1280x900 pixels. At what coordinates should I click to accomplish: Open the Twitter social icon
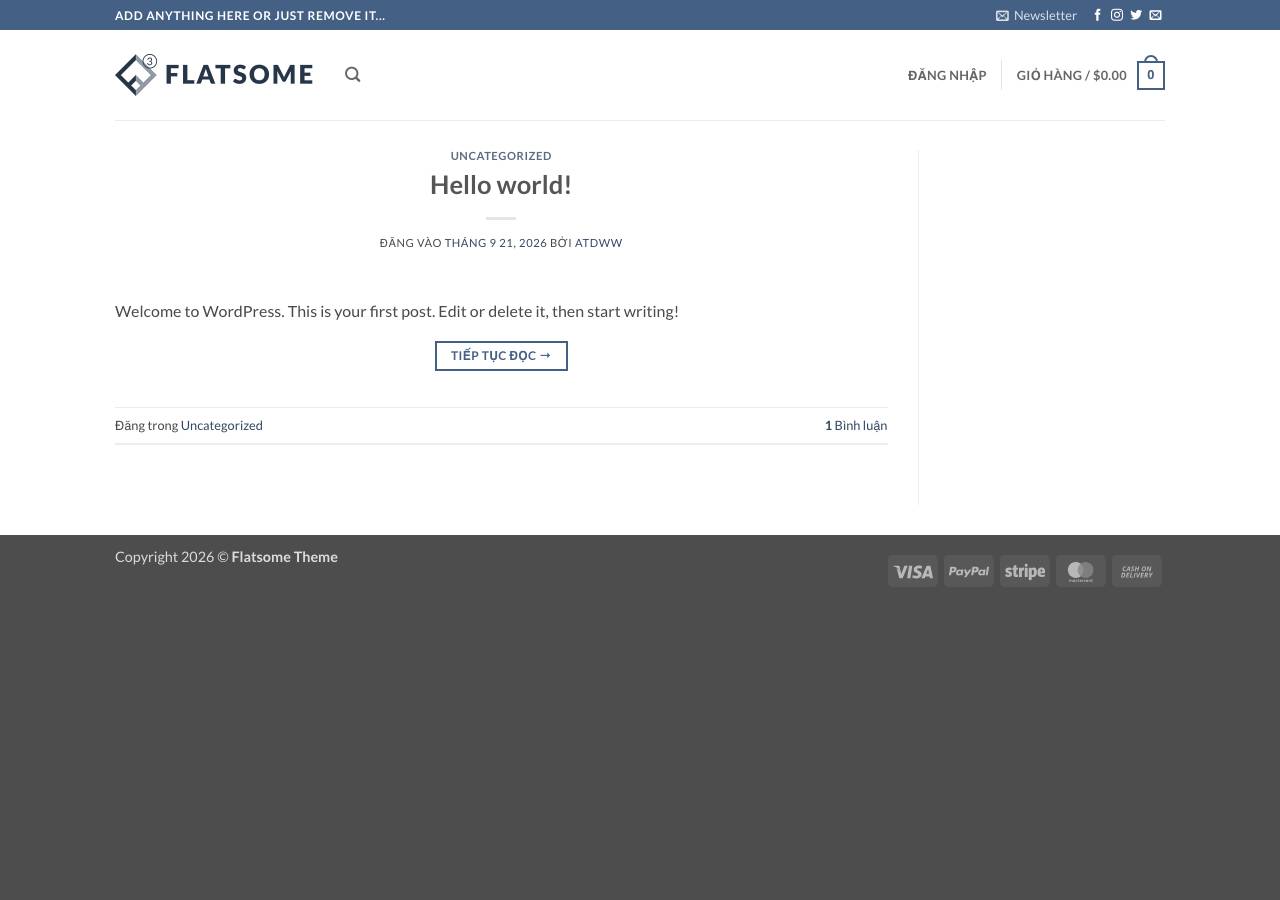point(1136,15)
